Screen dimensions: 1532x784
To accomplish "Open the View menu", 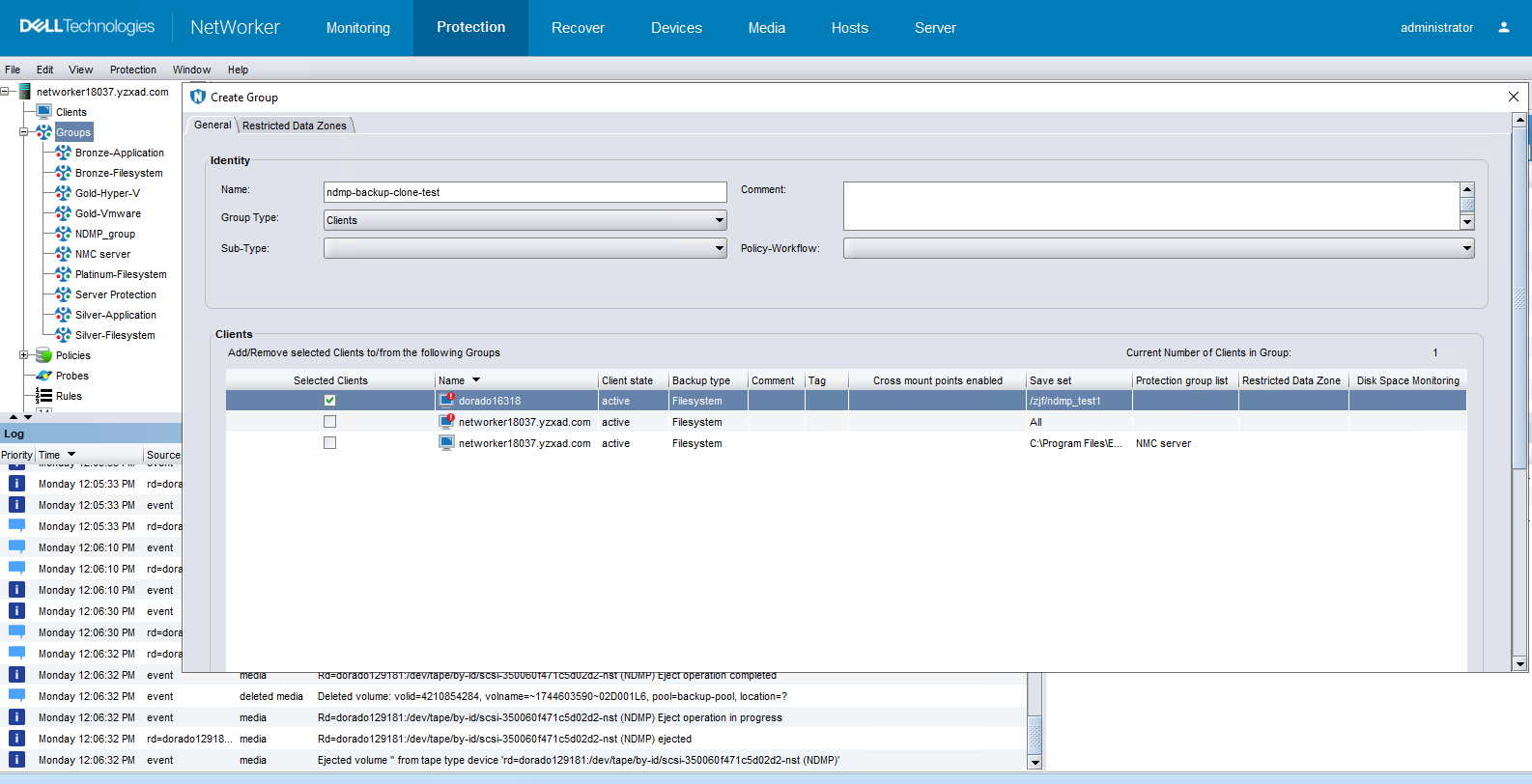I will click(81, 70).
